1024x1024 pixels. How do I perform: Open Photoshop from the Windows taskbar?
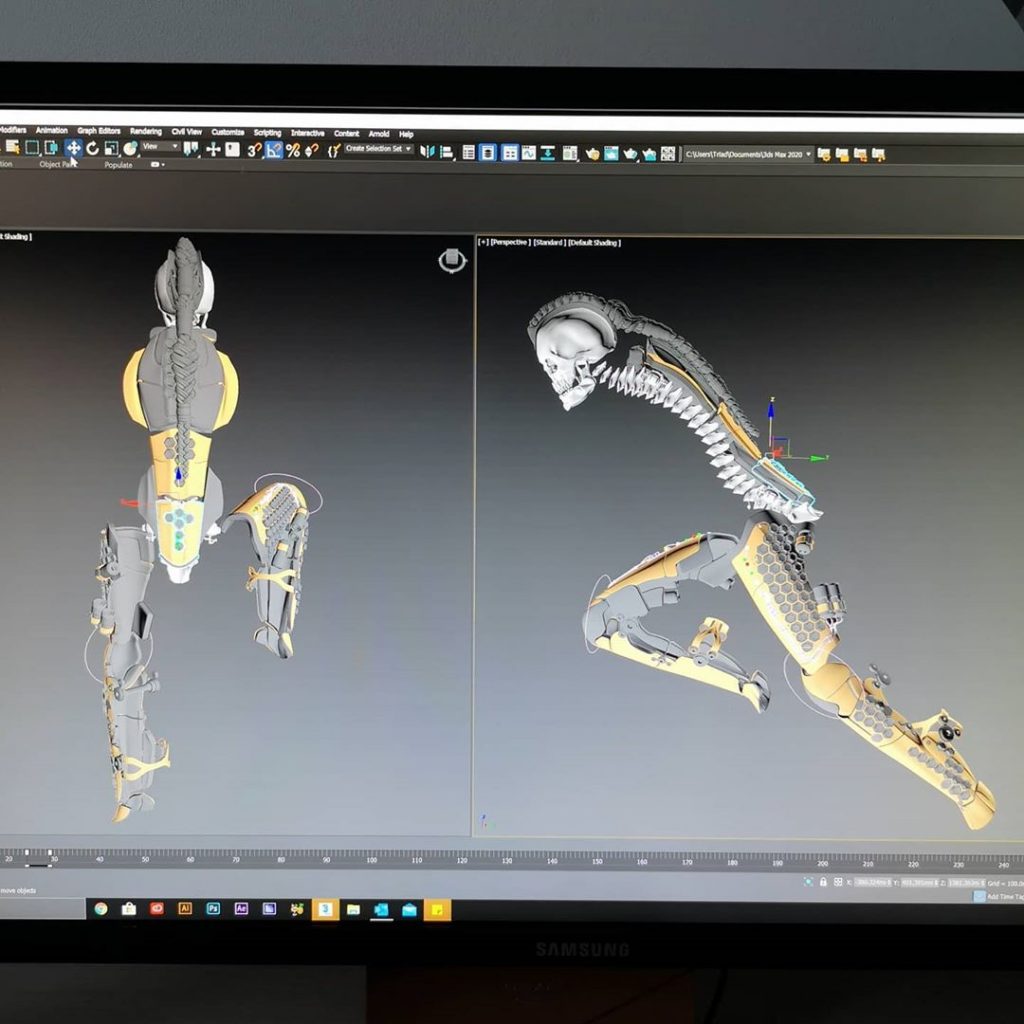213,908
